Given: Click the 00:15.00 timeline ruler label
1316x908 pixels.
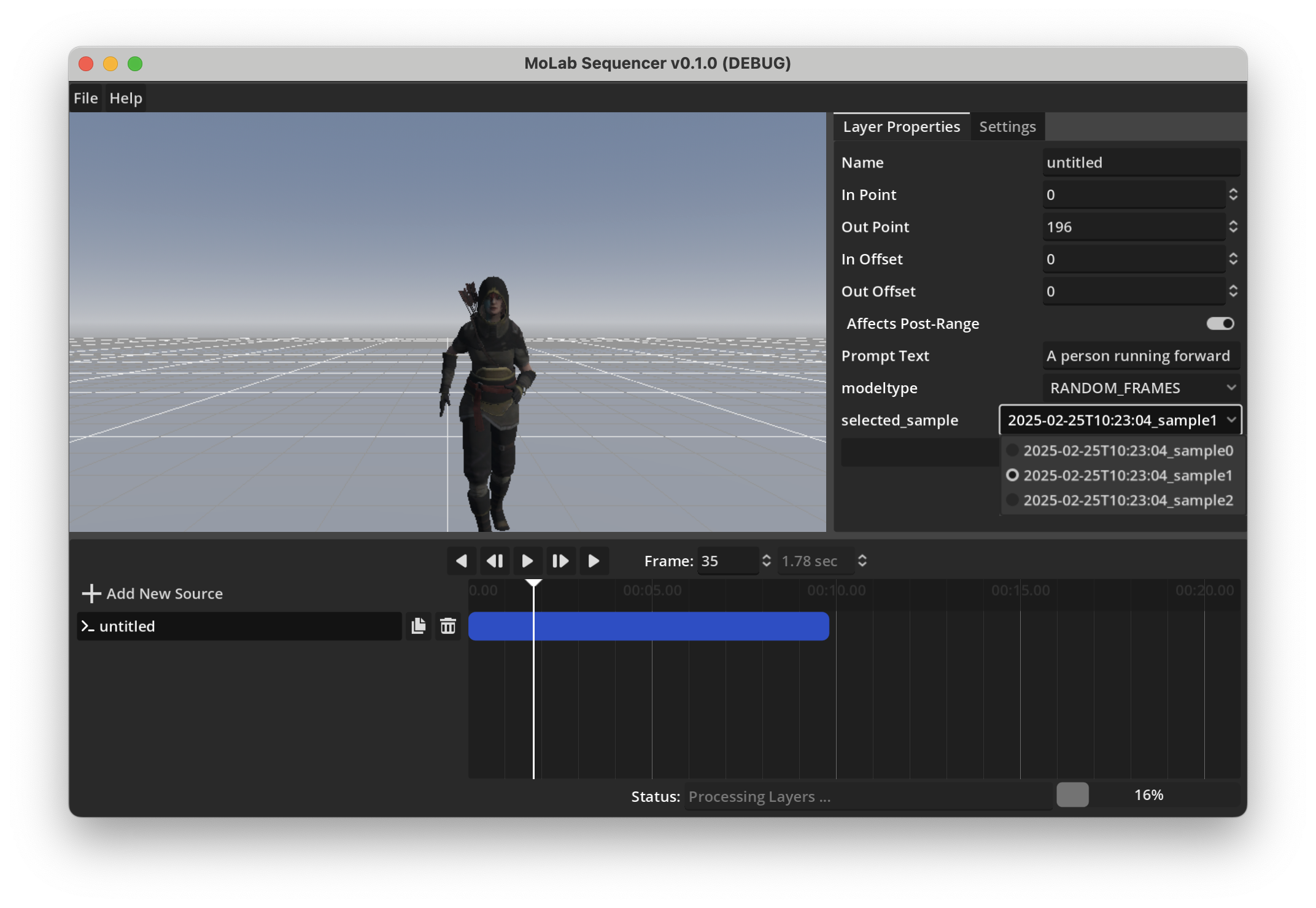Looking at the screenshot, I should [1020, 590].
